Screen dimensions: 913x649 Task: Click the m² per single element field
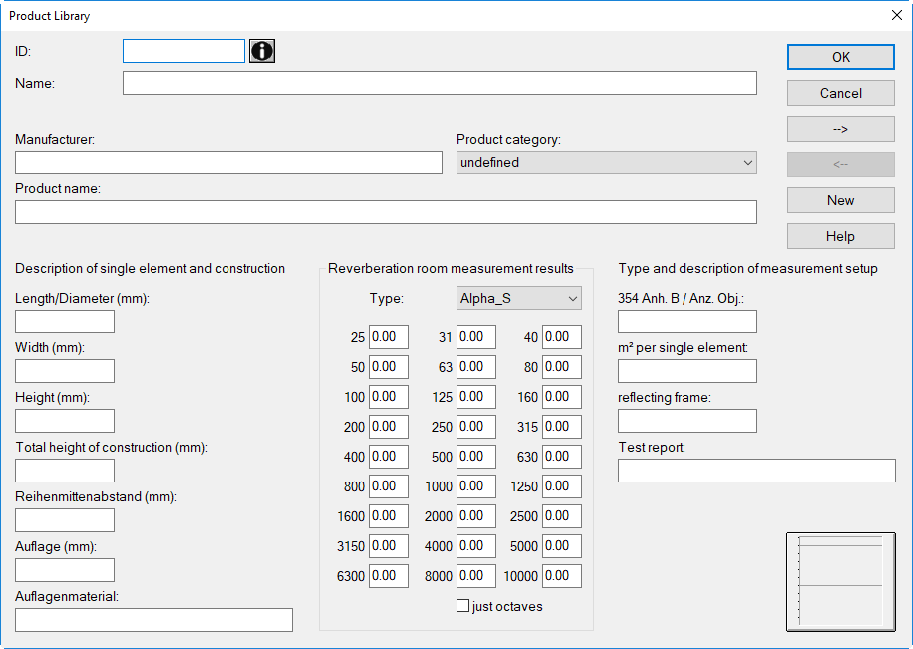click(687, 371)
